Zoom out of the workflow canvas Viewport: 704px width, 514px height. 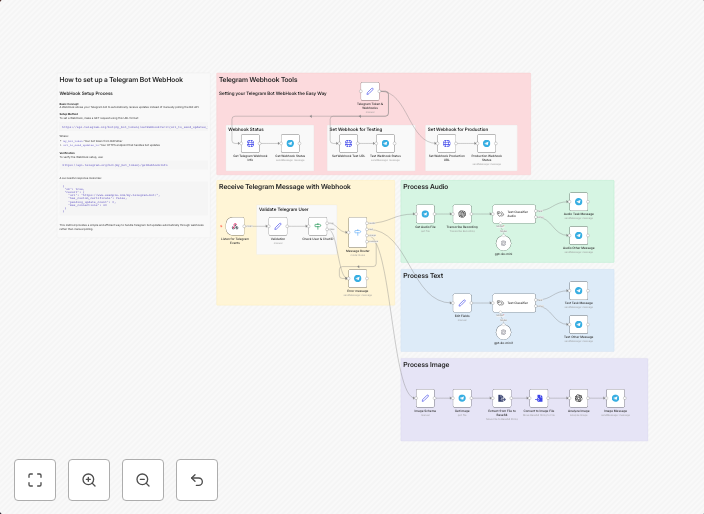tap(143, 480)
